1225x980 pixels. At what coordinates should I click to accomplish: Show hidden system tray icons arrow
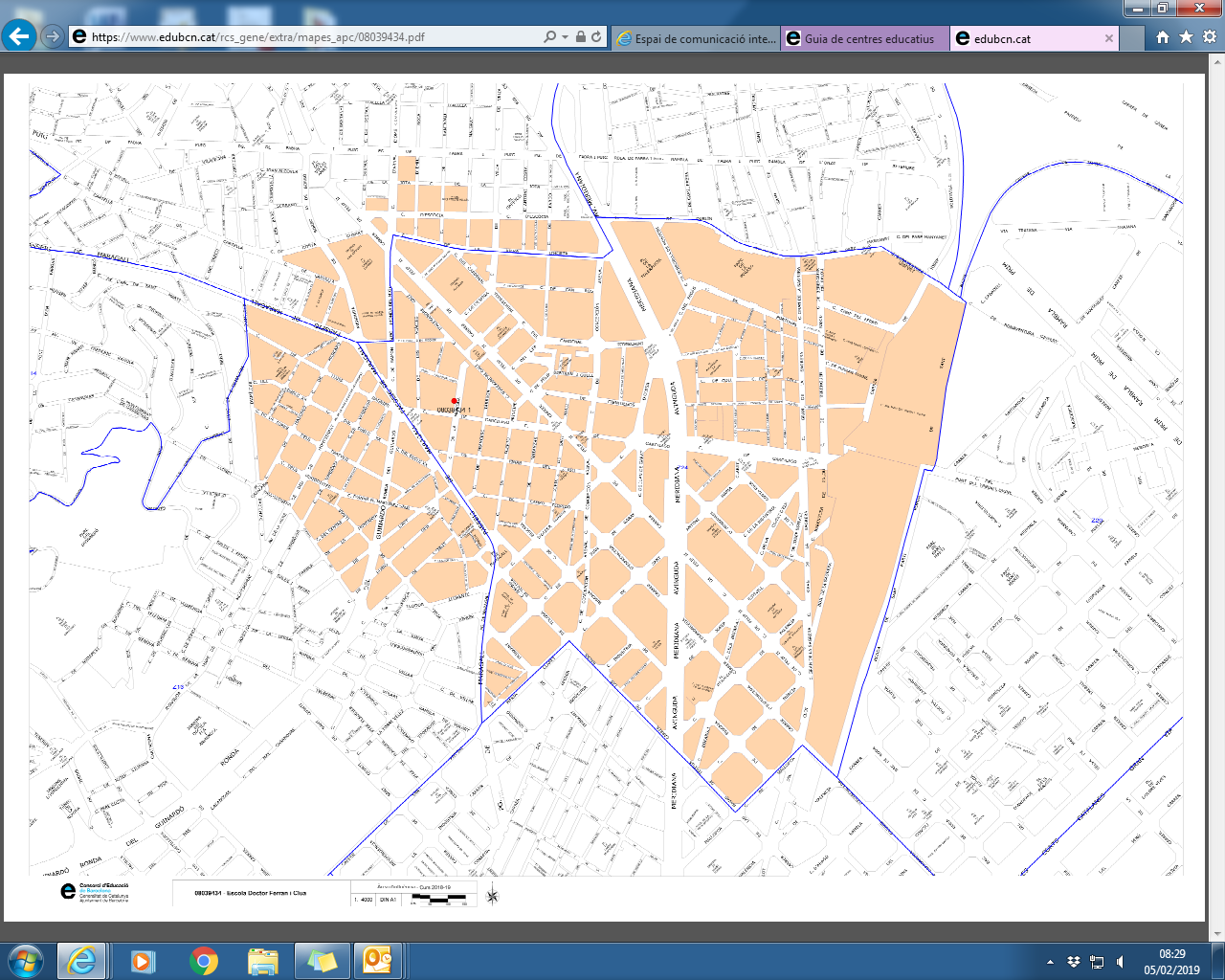(x=1051, y=962)
